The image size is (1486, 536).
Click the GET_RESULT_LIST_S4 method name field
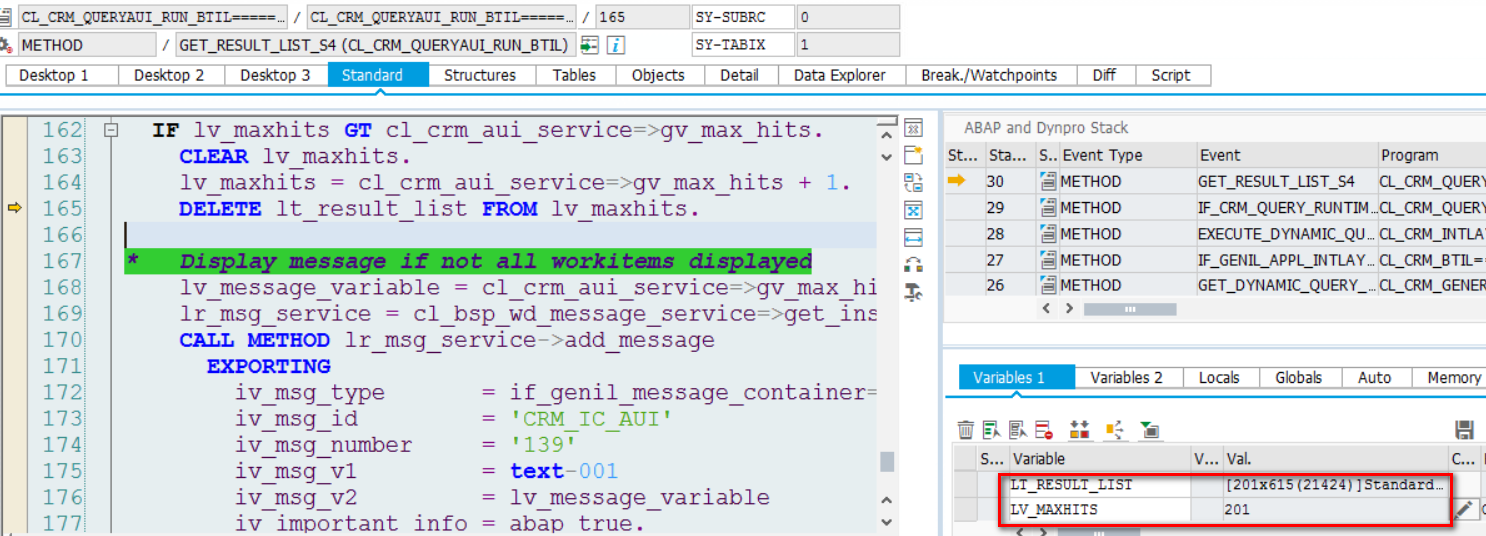[375, 45]
